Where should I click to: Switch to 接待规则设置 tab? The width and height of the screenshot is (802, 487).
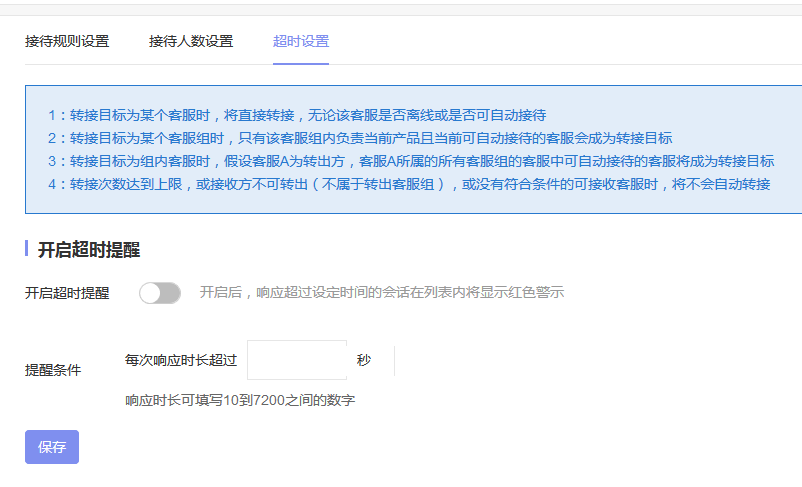point(67,41)
